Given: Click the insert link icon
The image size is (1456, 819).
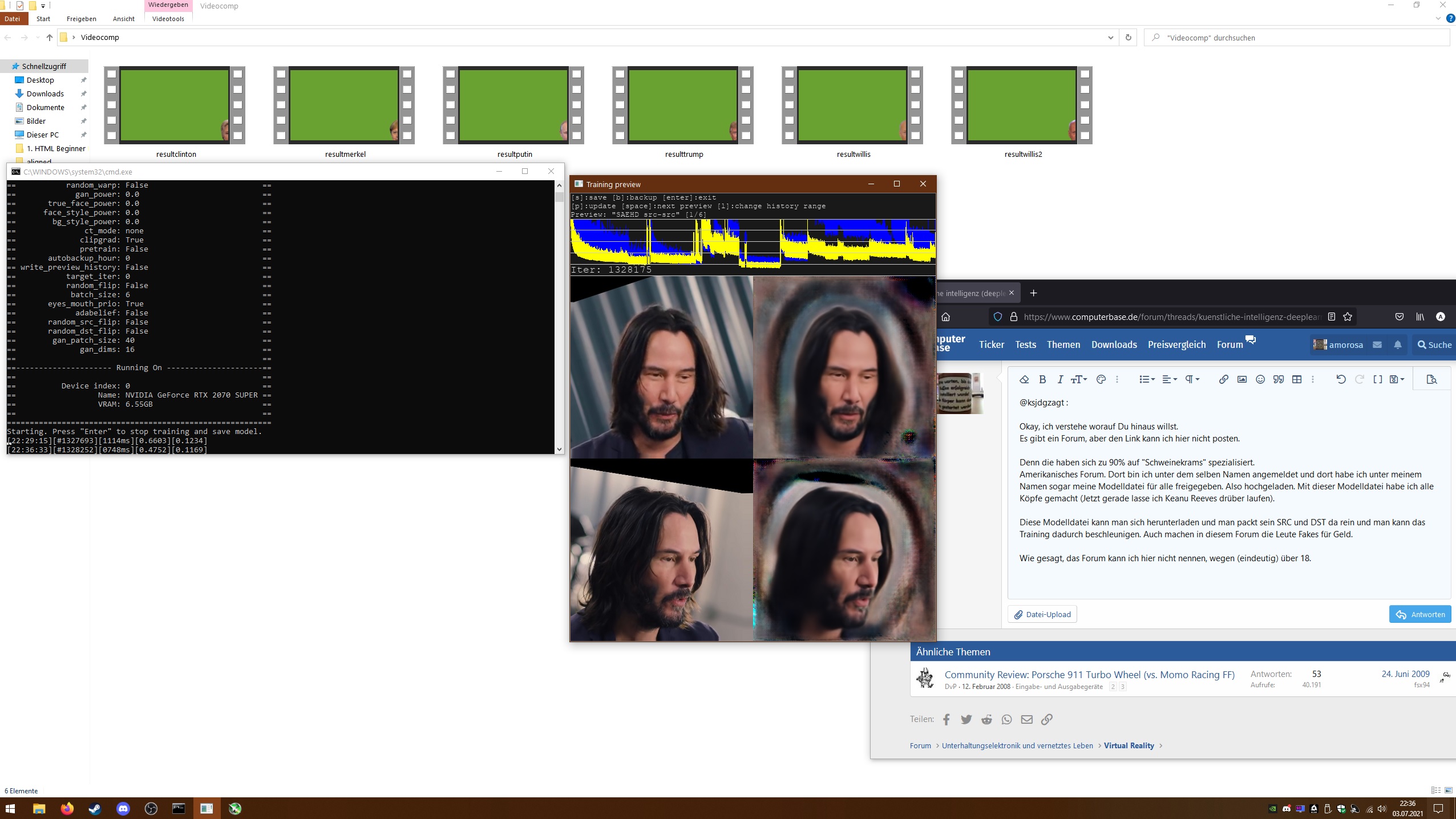Looking at the screenshot, I should point(1223,379).
